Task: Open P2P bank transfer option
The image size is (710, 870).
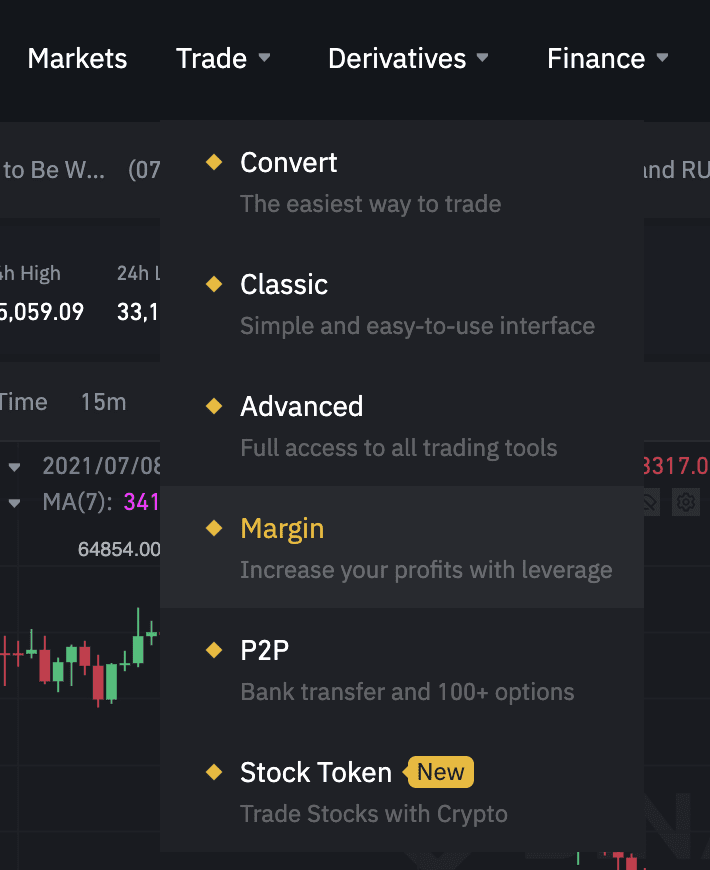Action: (x=402, y=669)
